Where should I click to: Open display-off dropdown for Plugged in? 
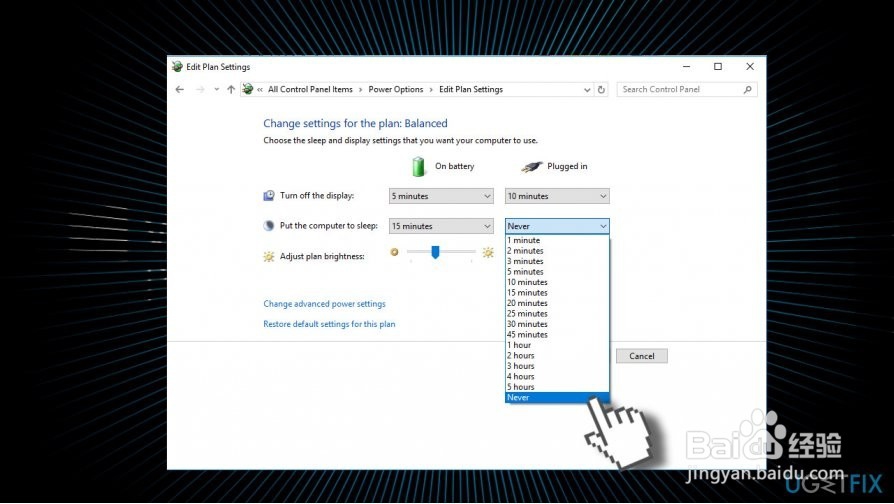coord(557,196)
